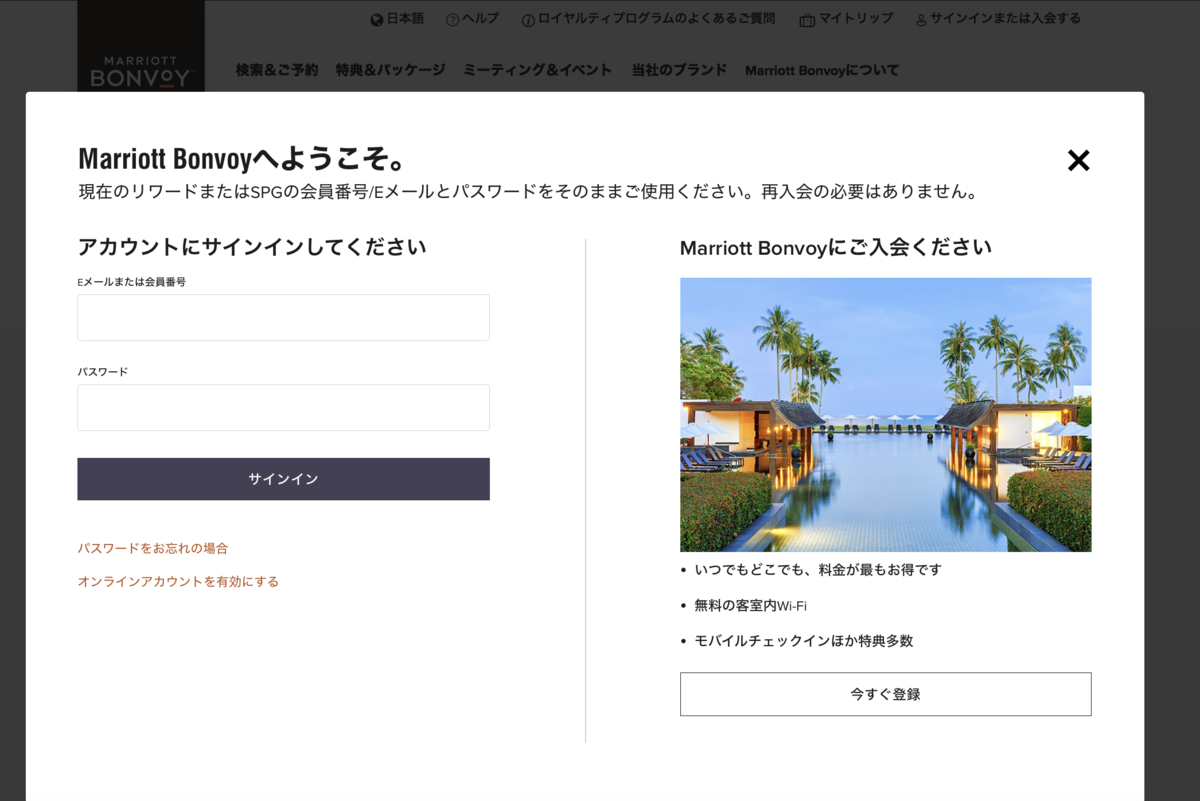Open the ミーティング&イベント menu
1200x801 pixels.
pyautogui.click(x=538, y=70)
